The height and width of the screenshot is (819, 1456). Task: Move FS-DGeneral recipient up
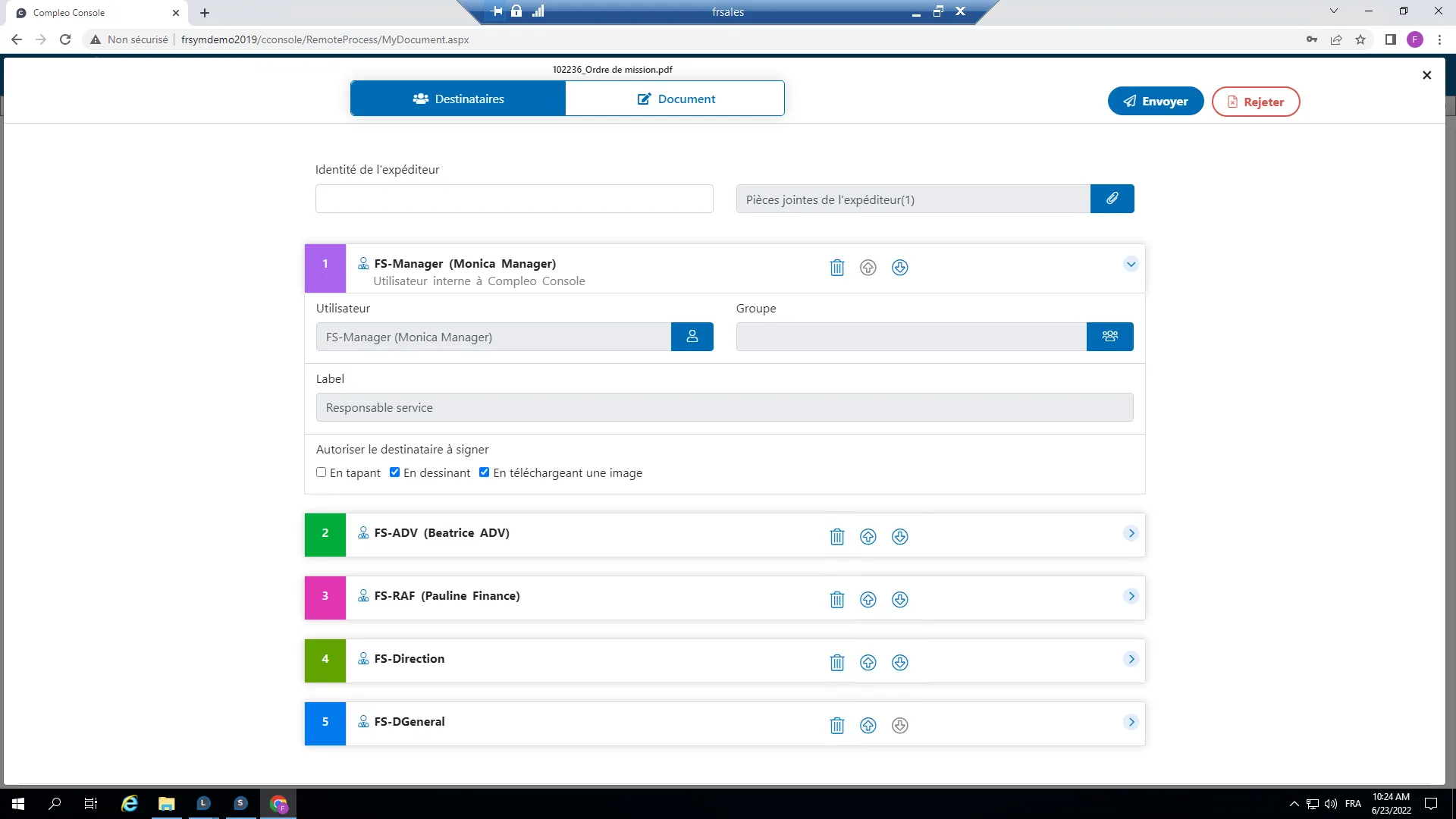(x=868, y=726)
